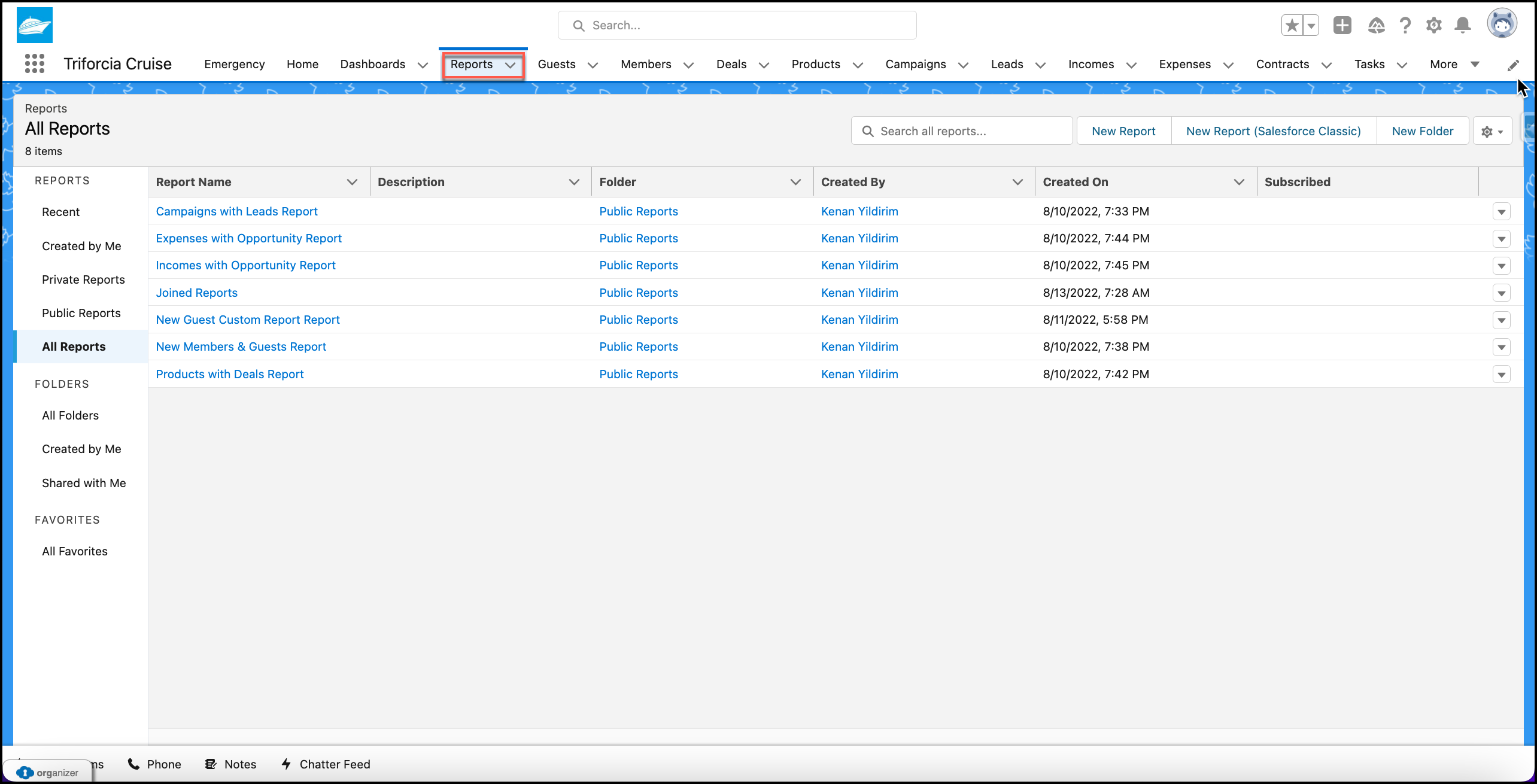Select All Favorites in sidebar

(75, 551)
